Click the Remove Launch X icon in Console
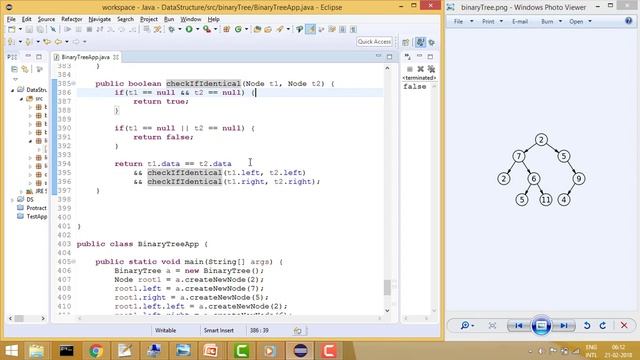Screen dimensions: 640x360 coord(420,69)
